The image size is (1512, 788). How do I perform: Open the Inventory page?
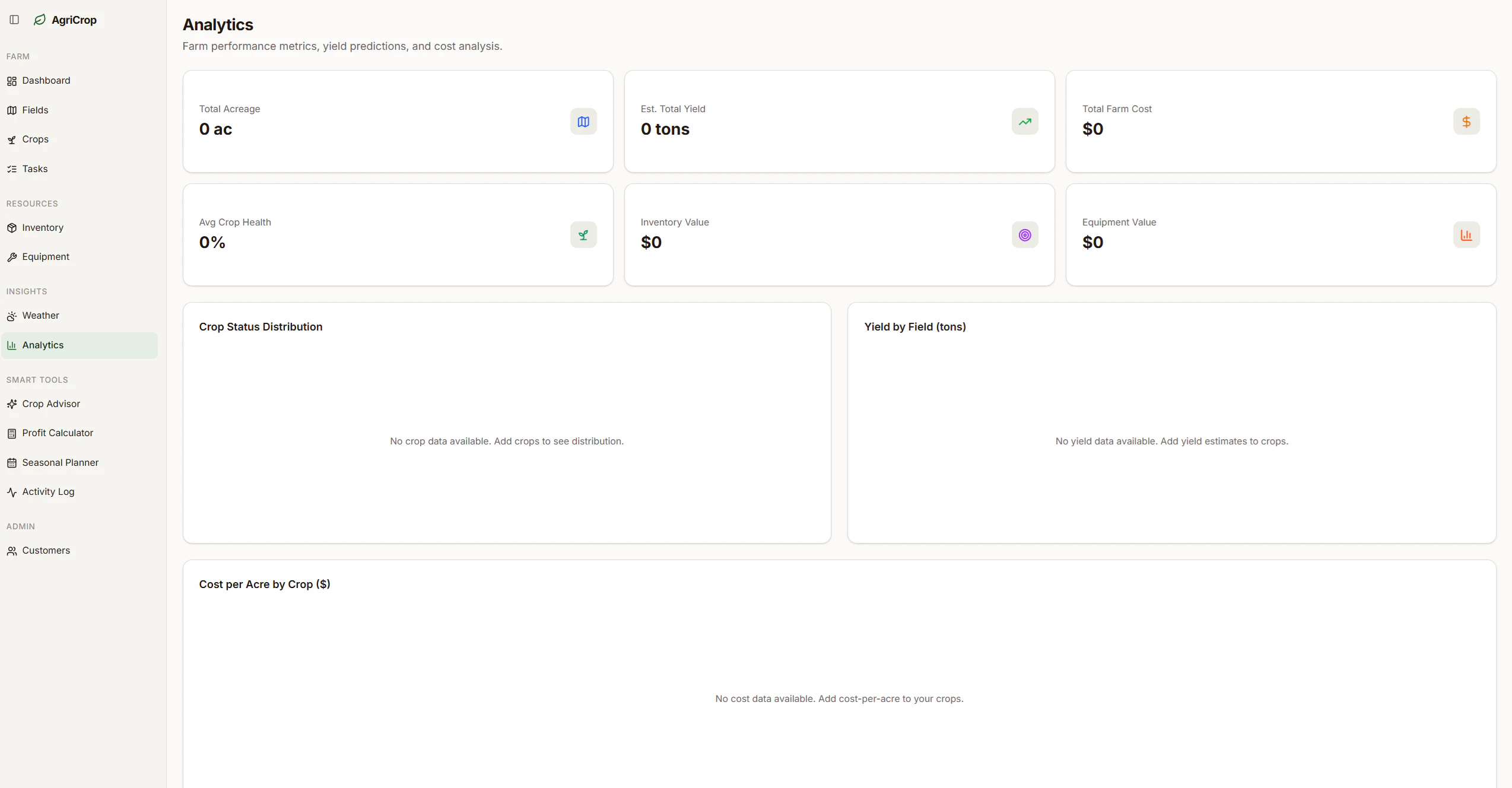(42, 228)
